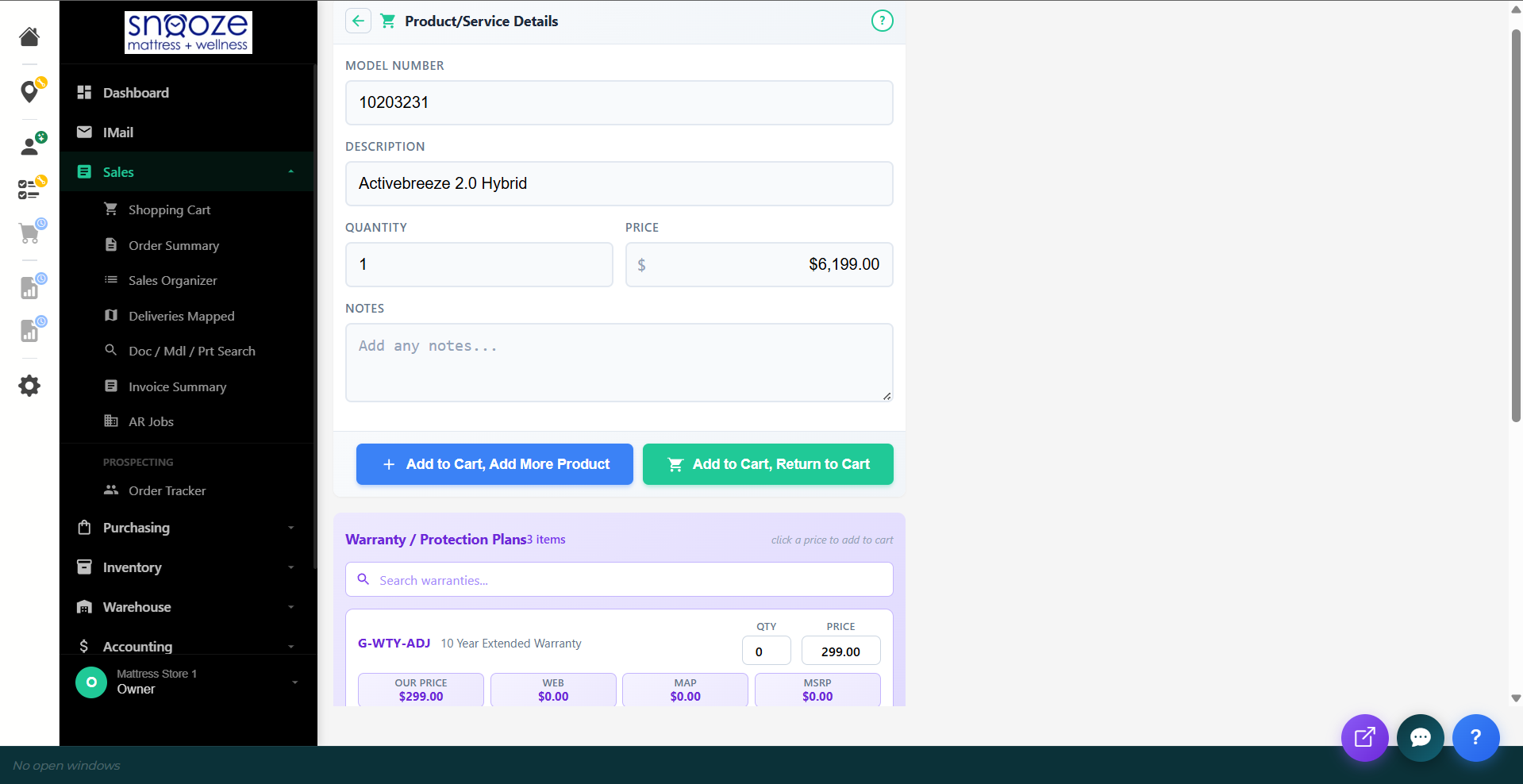Click the scrollbar up arrow

pyautogui.click(x=1516, y=10)
